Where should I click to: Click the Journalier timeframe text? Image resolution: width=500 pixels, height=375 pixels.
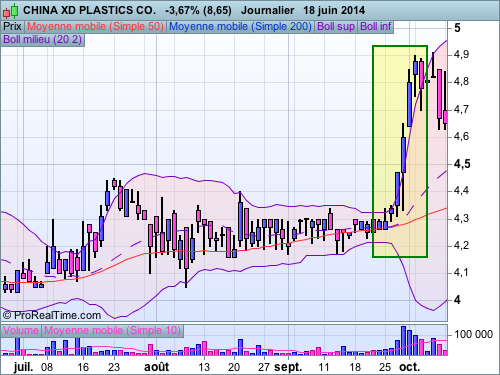coord(267,10)
